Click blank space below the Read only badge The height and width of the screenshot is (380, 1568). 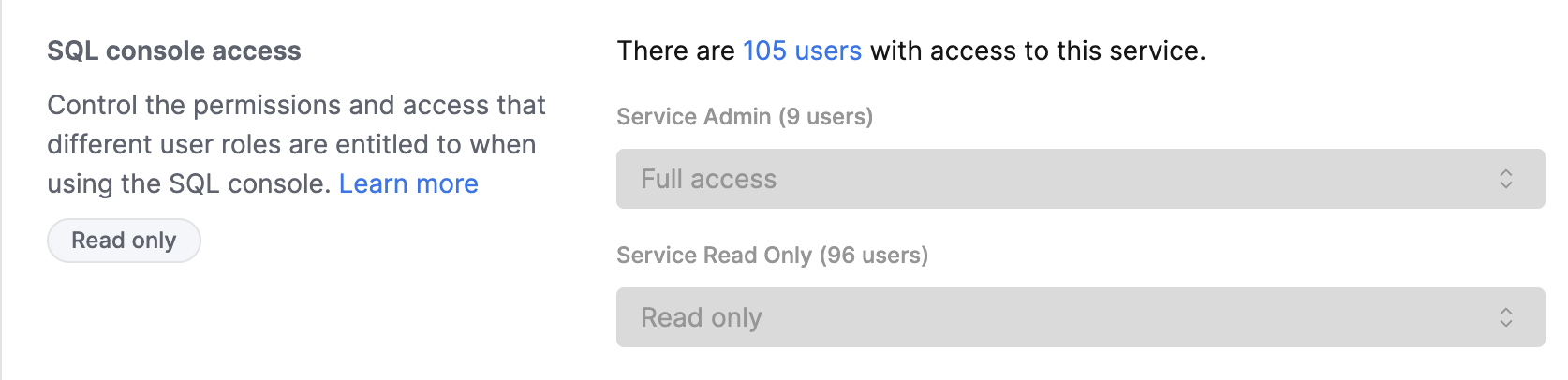124,318
